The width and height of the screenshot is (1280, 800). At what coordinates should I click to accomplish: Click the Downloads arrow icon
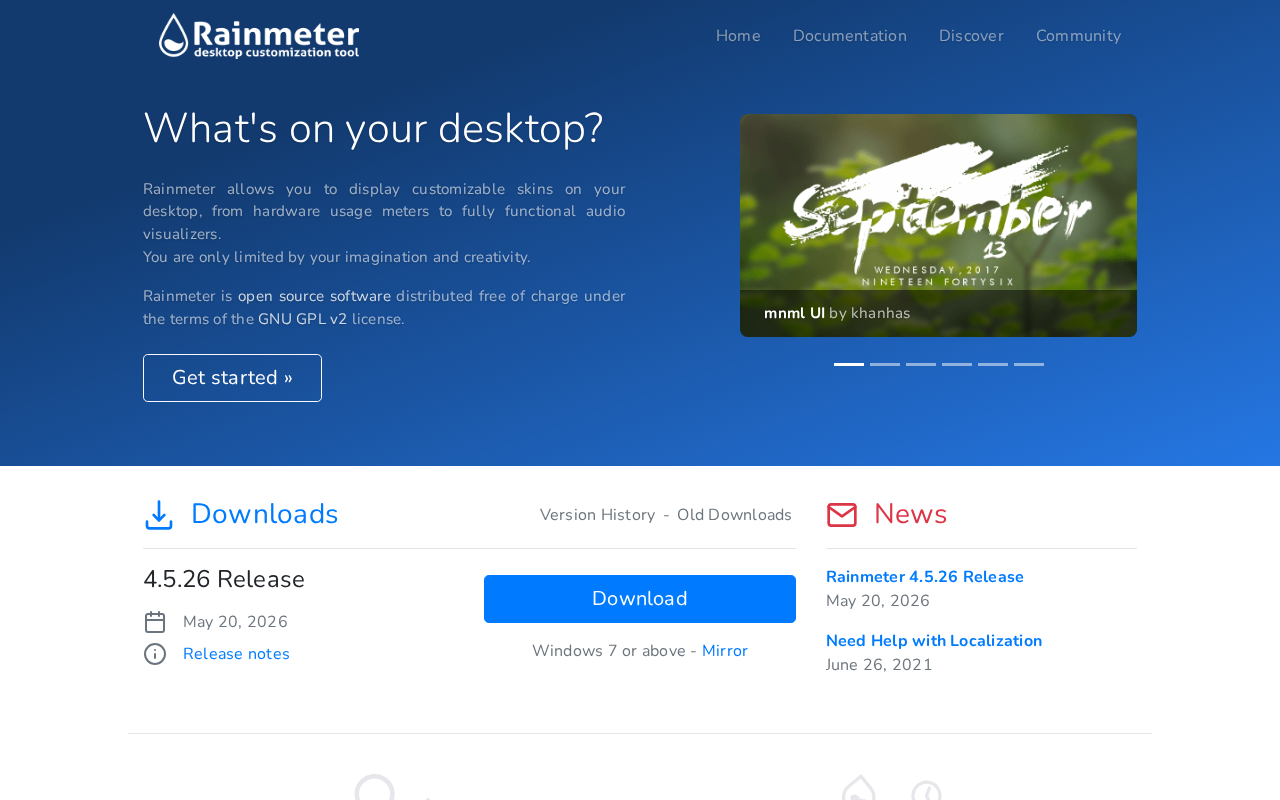159,515
